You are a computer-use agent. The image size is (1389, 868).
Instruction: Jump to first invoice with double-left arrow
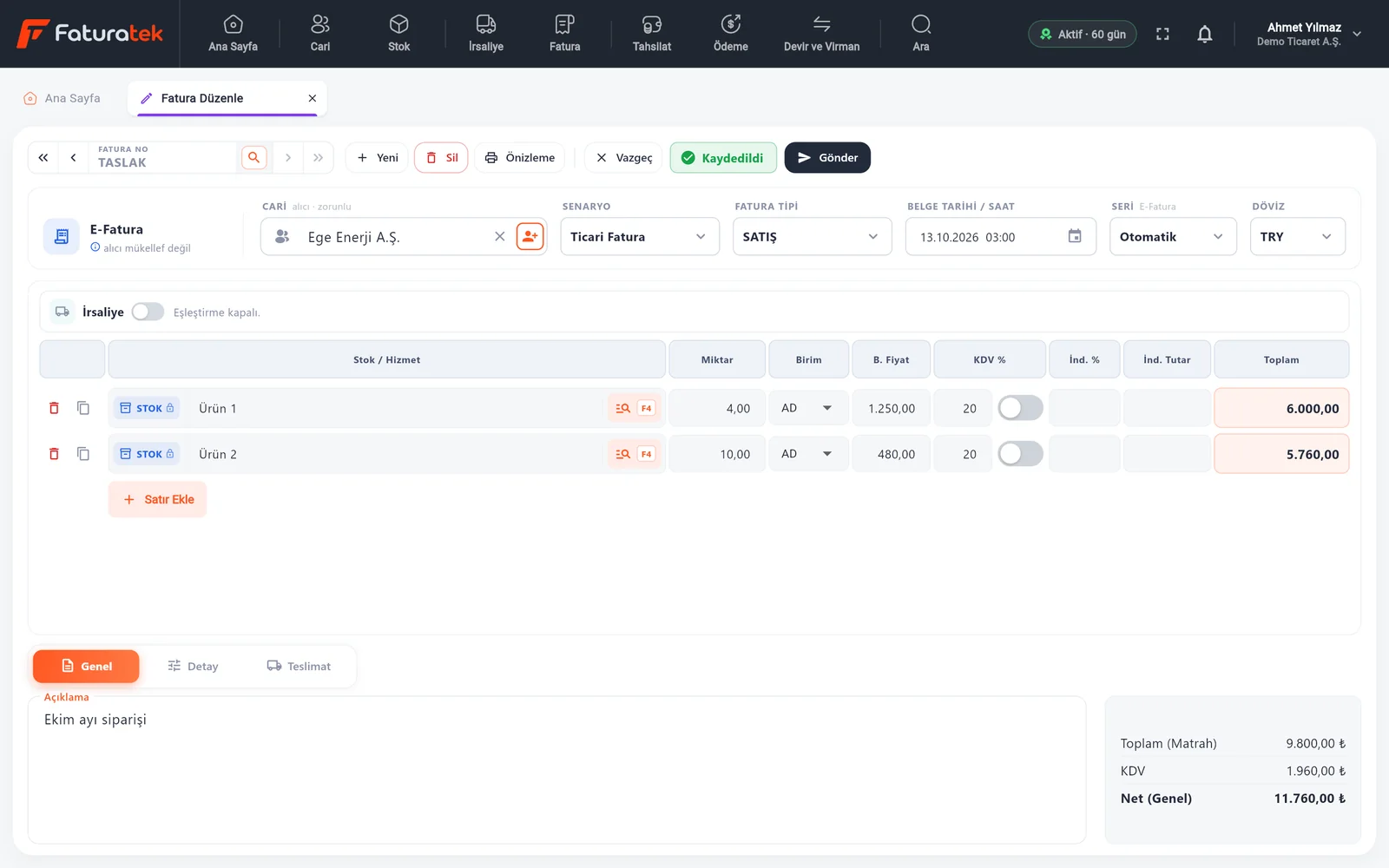pos(43,157)
